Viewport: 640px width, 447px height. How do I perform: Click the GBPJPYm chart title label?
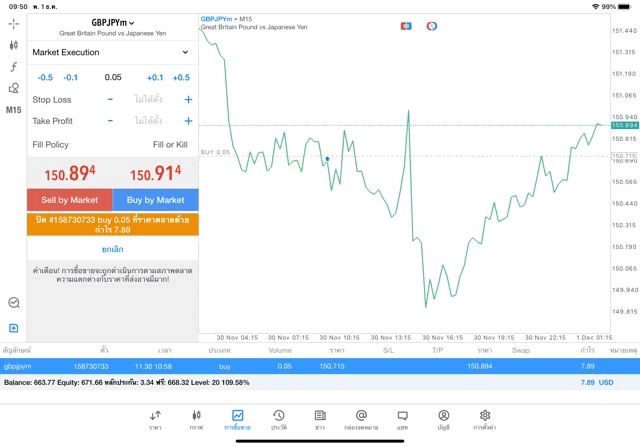click(216, 19)
